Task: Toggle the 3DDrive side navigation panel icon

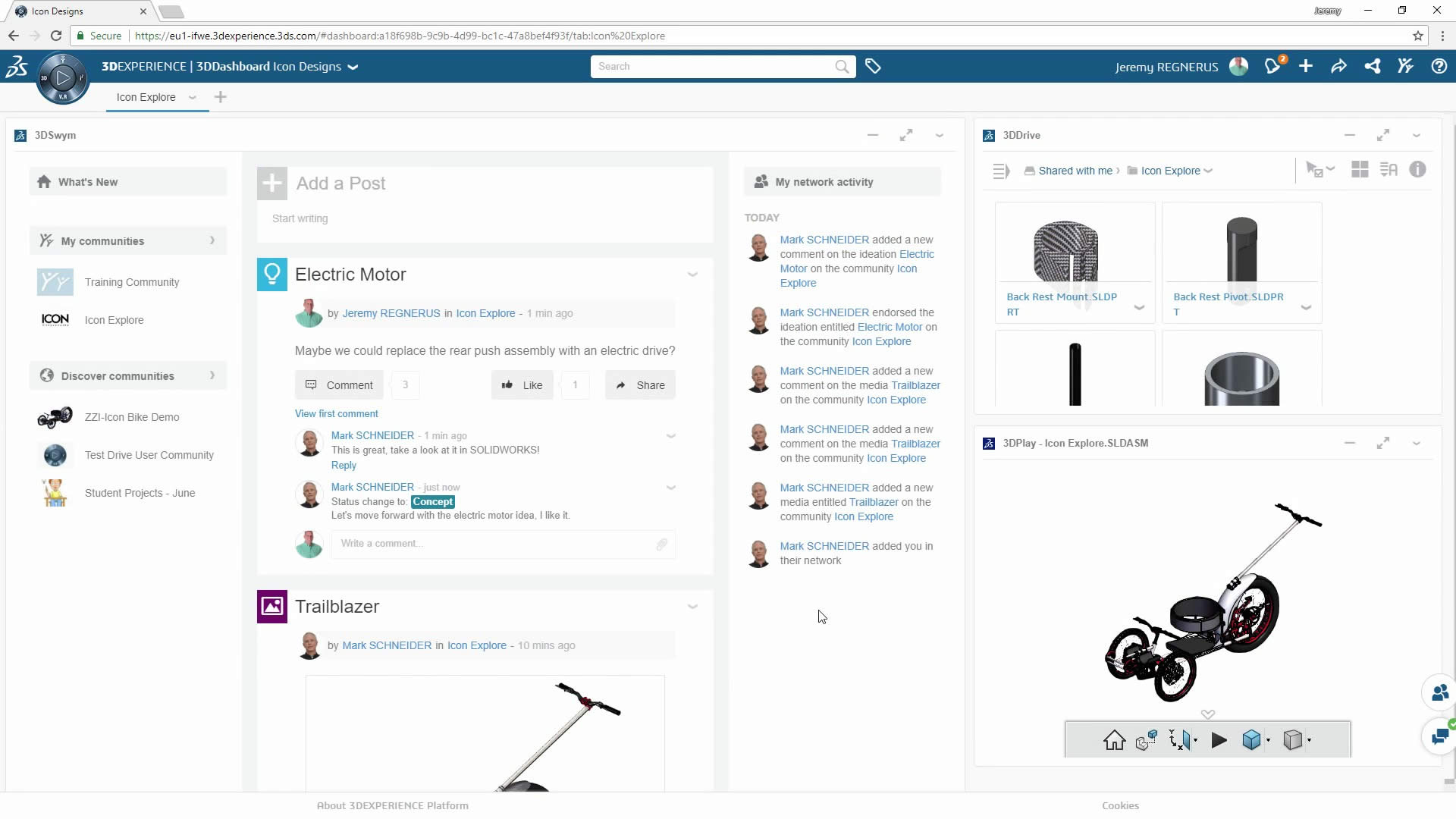Action: click(x=1001, y=171)
